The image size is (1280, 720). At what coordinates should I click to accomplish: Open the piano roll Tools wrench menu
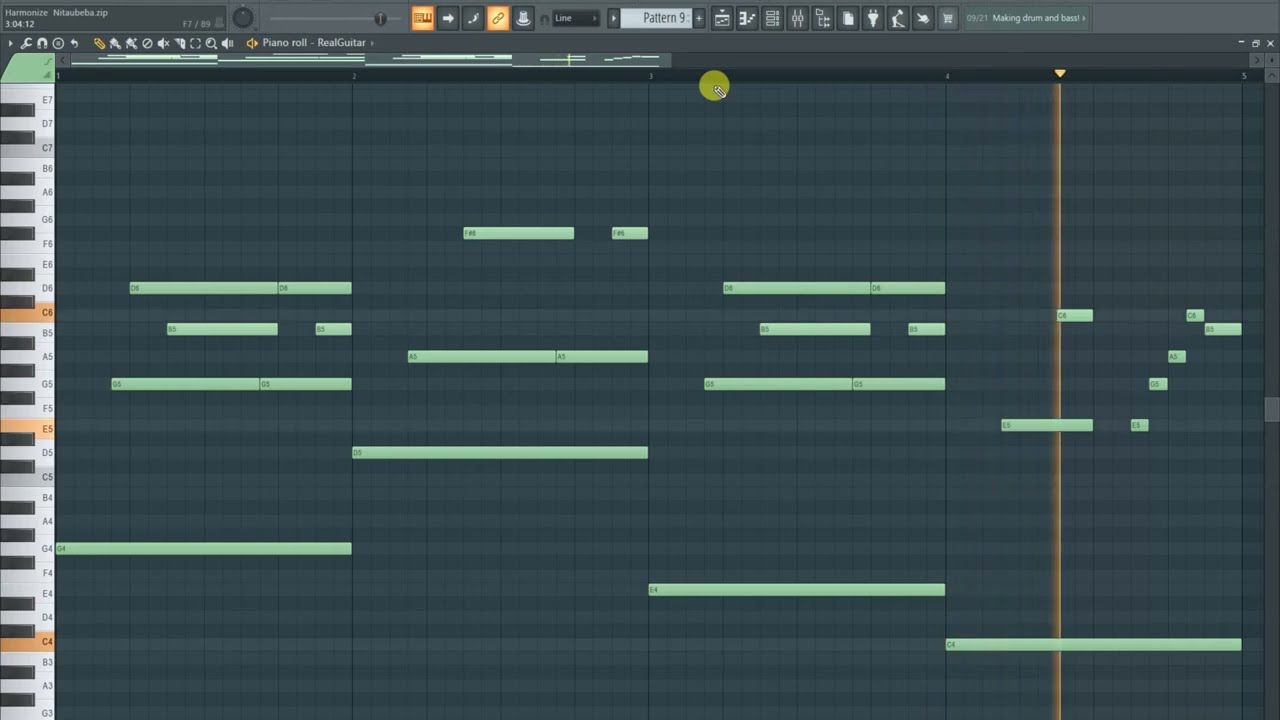tap(26, 43)
